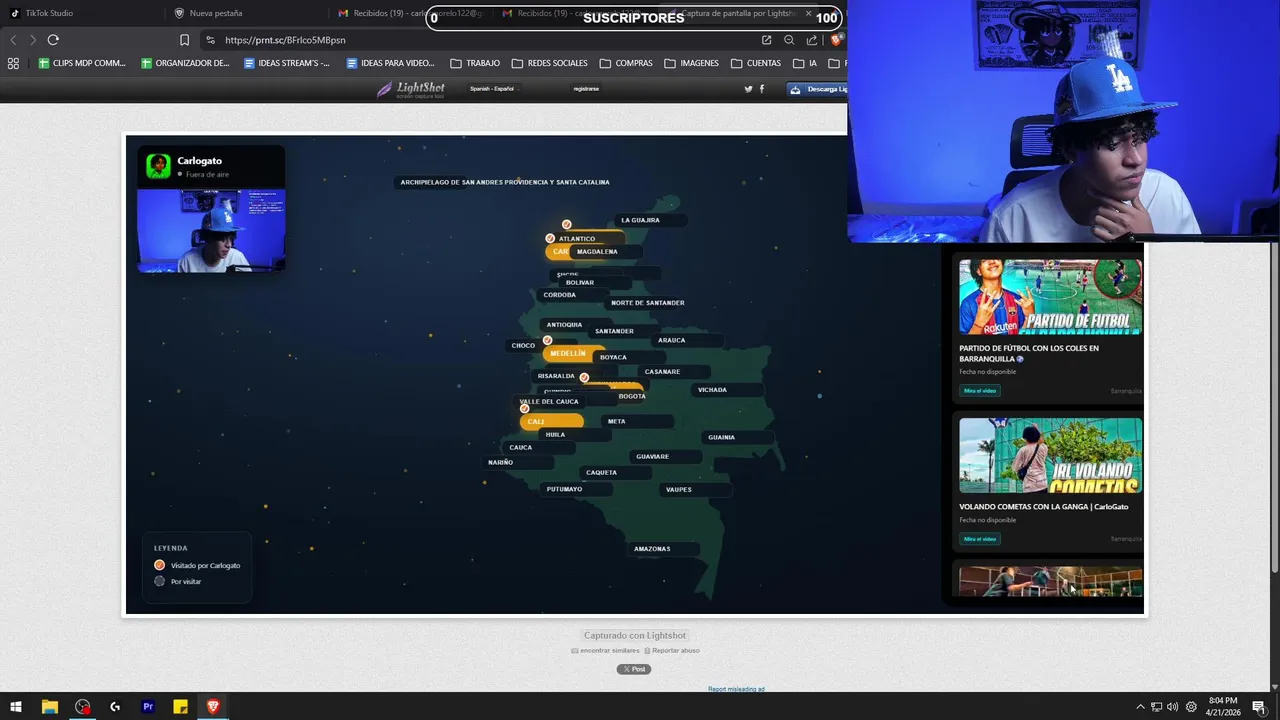Screen dimensions: 1280x720
Task: Open the Windows notification center
Action: coord(1259,706)
